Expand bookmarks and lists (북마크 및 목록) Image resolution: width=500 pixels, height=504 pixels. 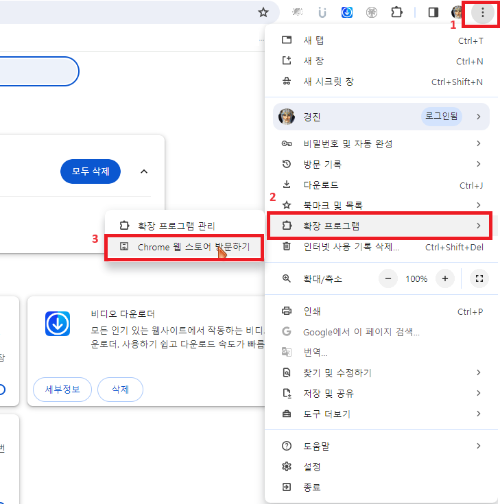coord(382,205)
